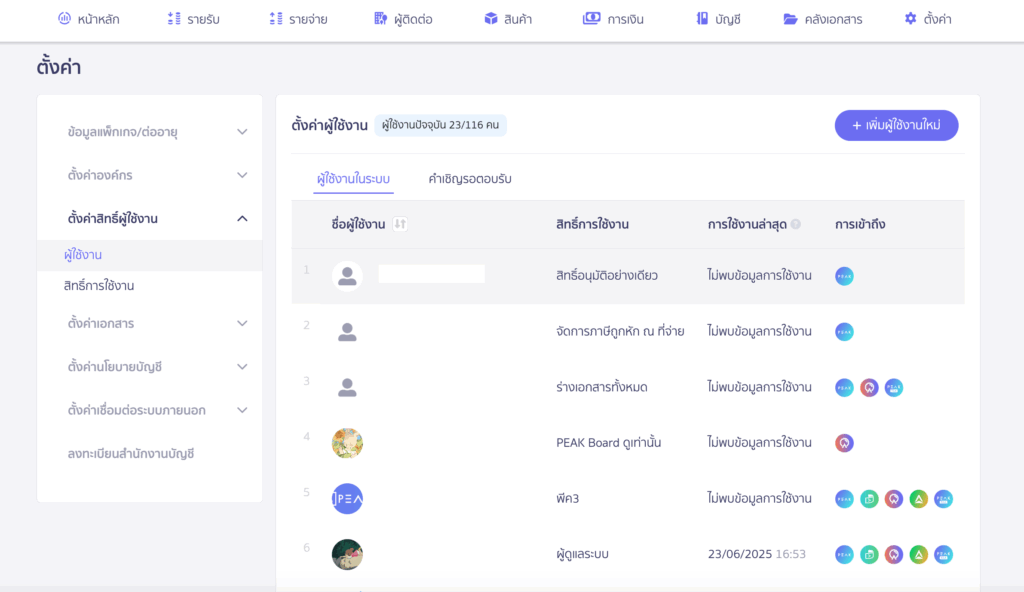Click first blue PEAK icon in ผู้ดูแลระบบ row

[844, 554]
